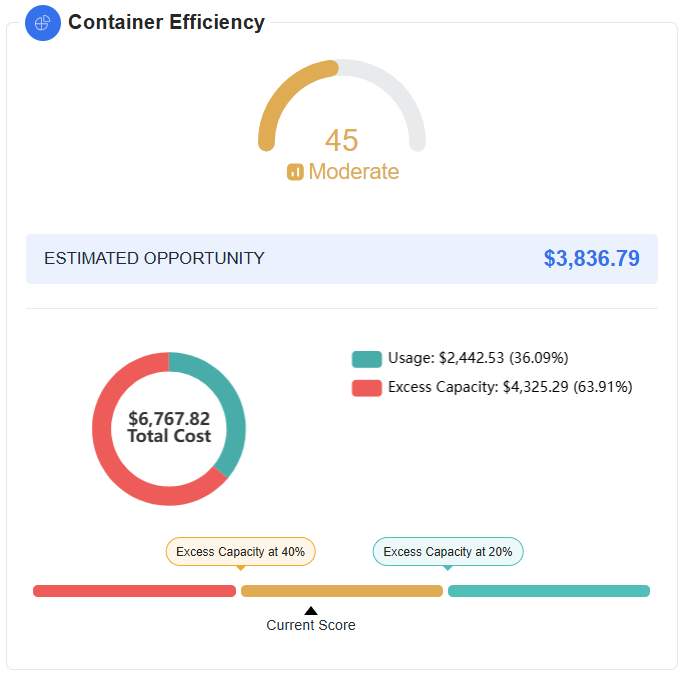Select the Container Efficiency heading text
Screen dimensions: 685x675
pyautogui.click(x=166, y=22)
